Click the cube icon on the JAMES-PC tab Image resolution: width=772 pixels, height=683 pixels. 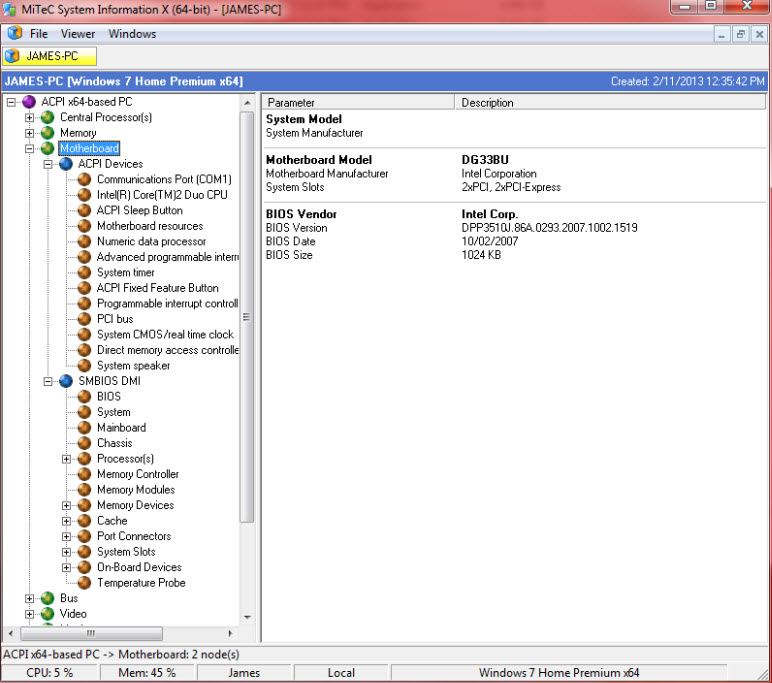(x=12, y=56)
